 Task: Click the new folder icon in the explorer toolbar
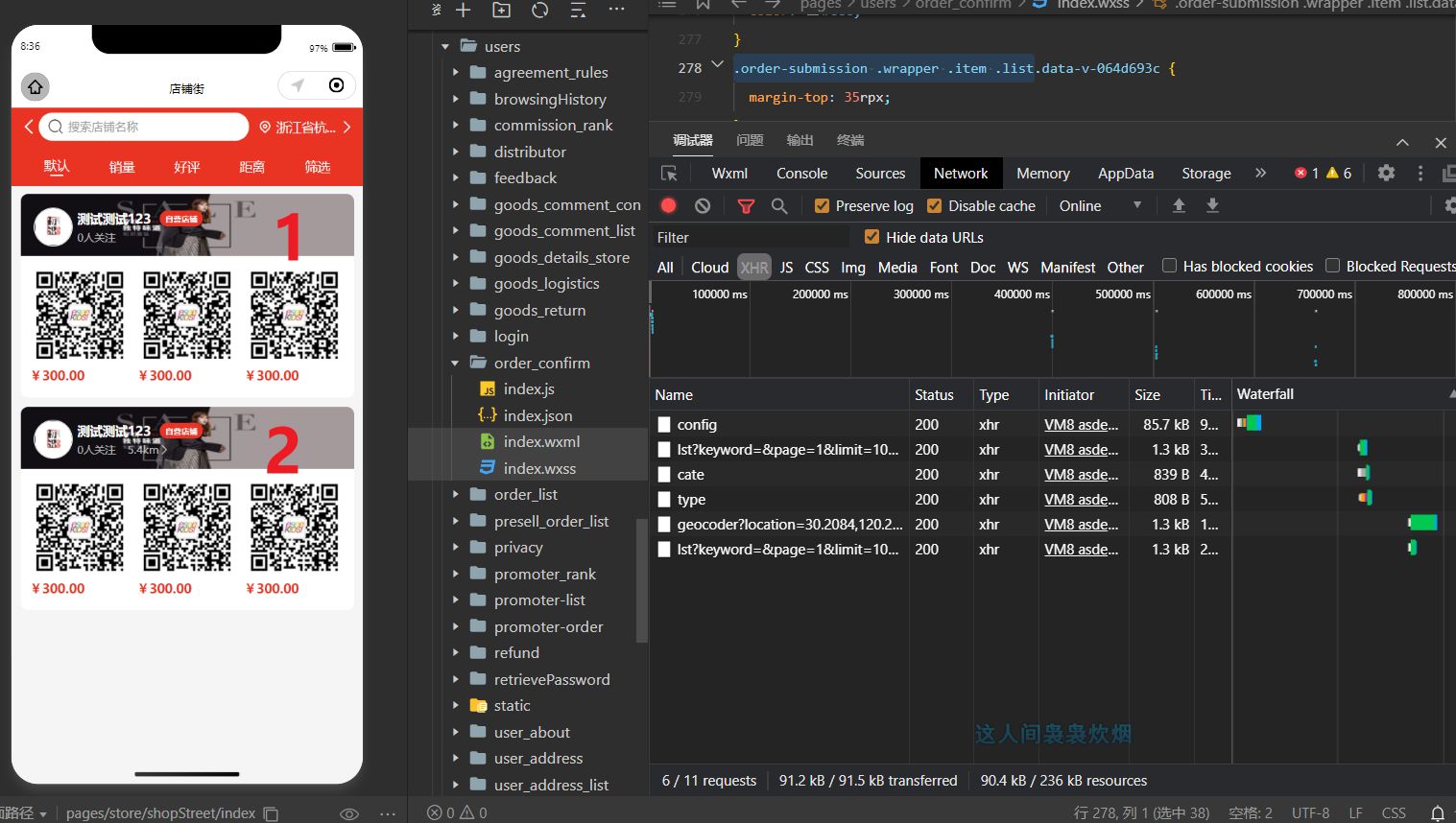point(501,10)
